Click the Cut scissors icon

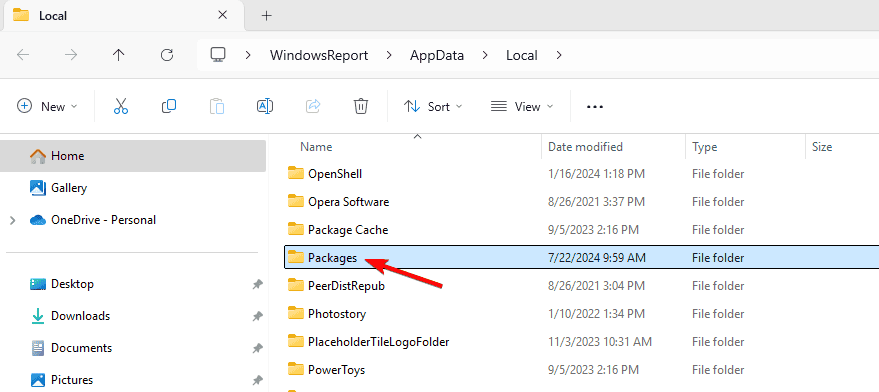pyautogui.click(x=121, y=106)
